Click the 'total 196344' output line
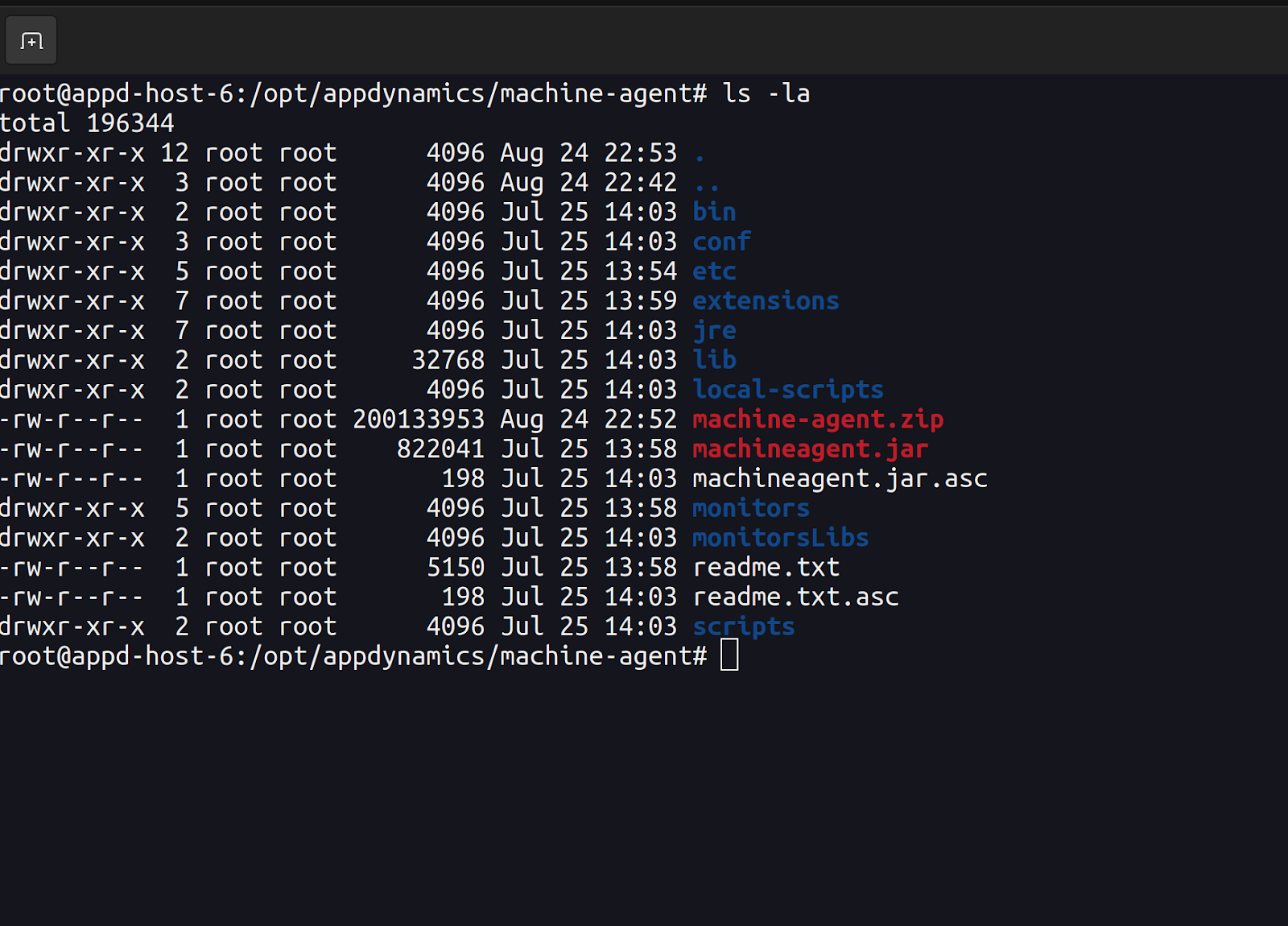 click(87, 123)
